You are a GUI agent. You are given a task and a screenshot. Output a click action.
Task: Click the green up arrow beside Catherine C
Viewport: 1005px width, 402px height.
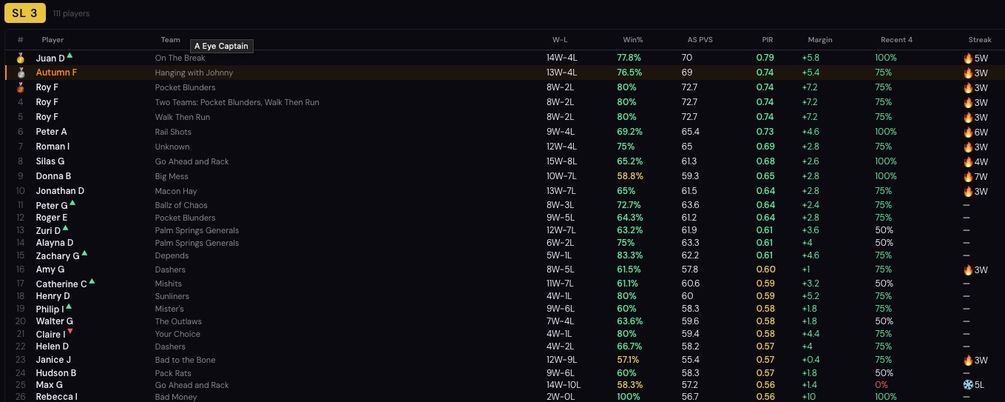click(x=92, y=281)
